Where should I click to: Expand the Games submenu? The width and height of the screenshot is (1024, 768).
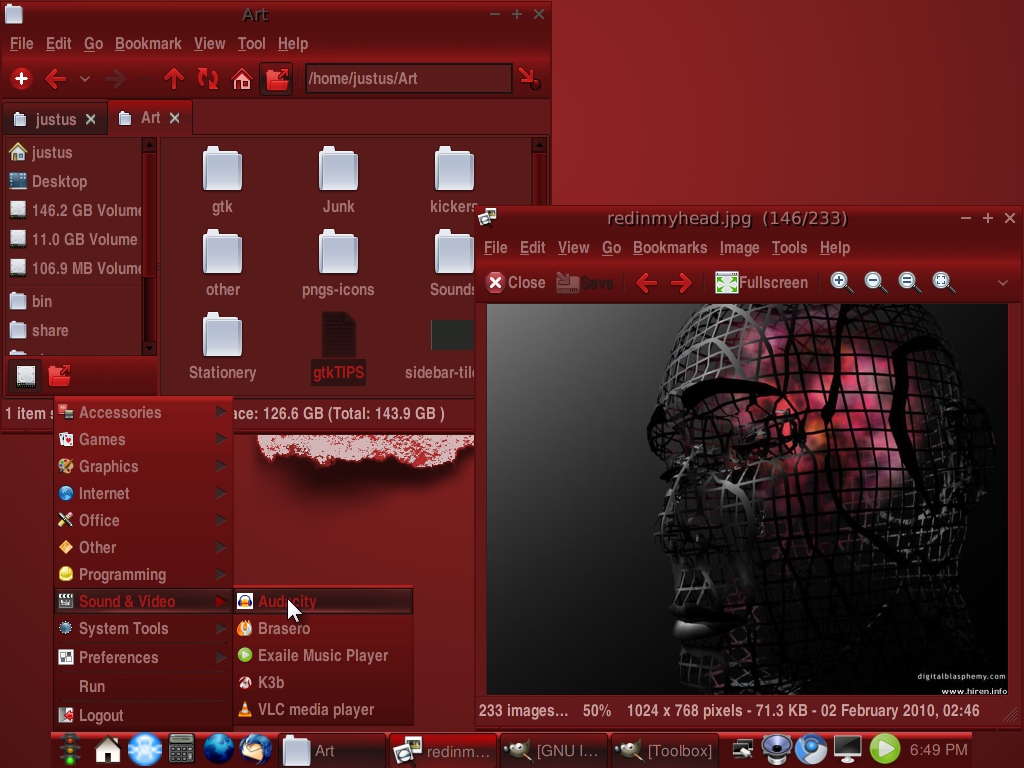pyautogui.click(x=143, y=440)
